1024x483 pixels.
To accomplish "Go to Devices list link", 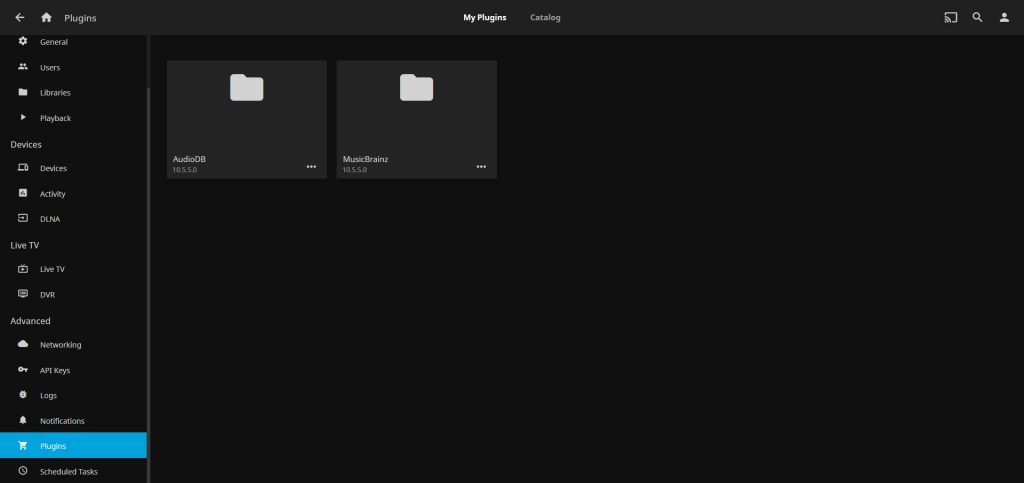I will coord(73,168).
